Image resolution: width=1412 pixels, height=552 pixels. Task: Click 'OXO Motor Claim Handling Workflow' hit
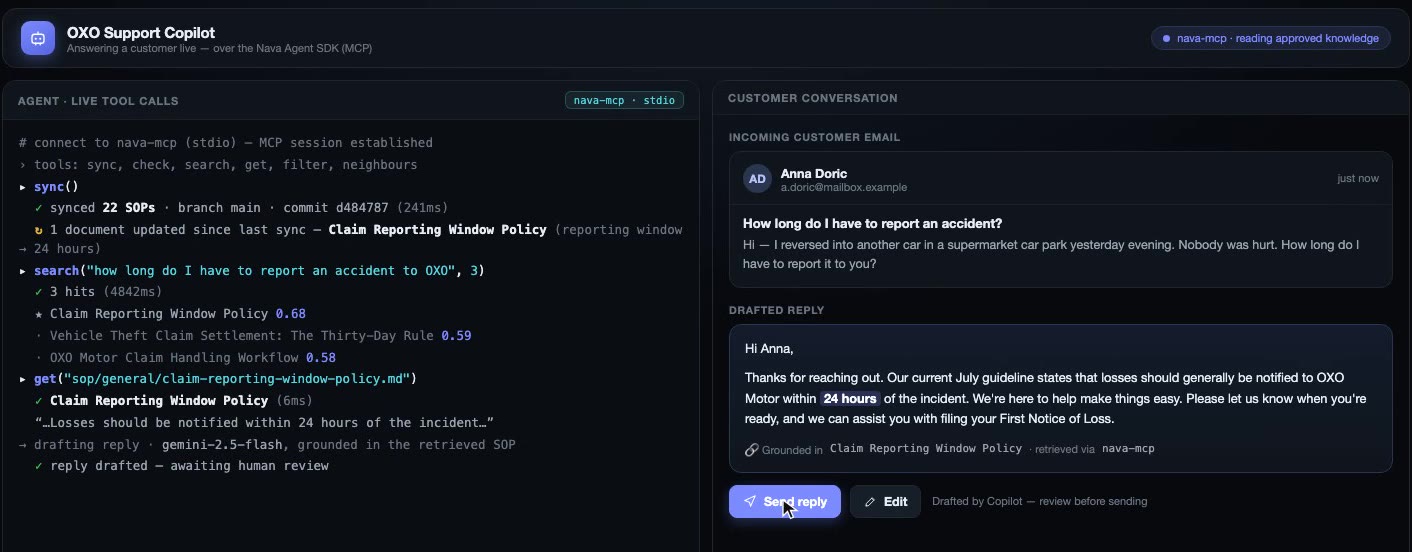(174, 357)
